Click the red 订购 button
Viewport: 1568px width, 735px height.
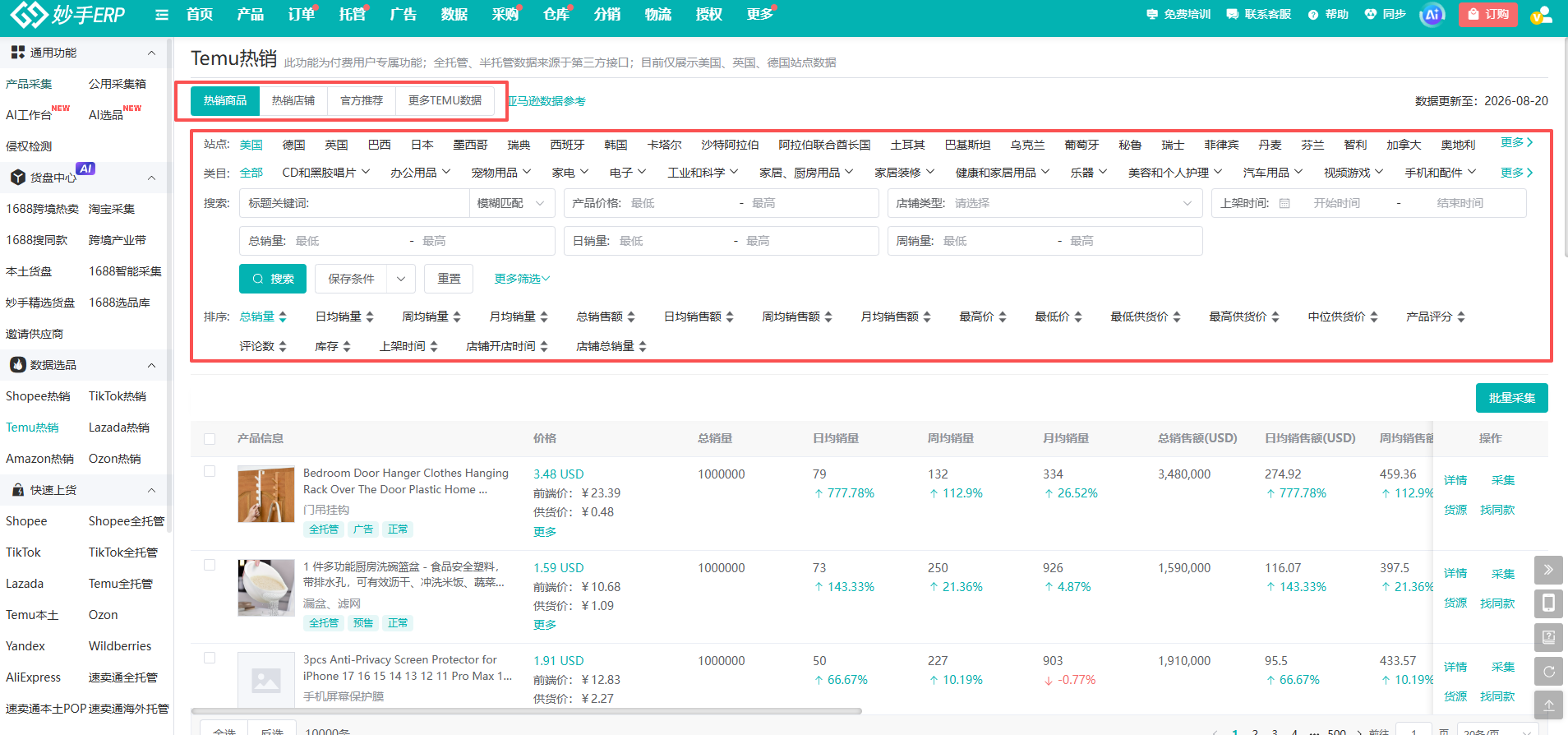pos(1488,14)
